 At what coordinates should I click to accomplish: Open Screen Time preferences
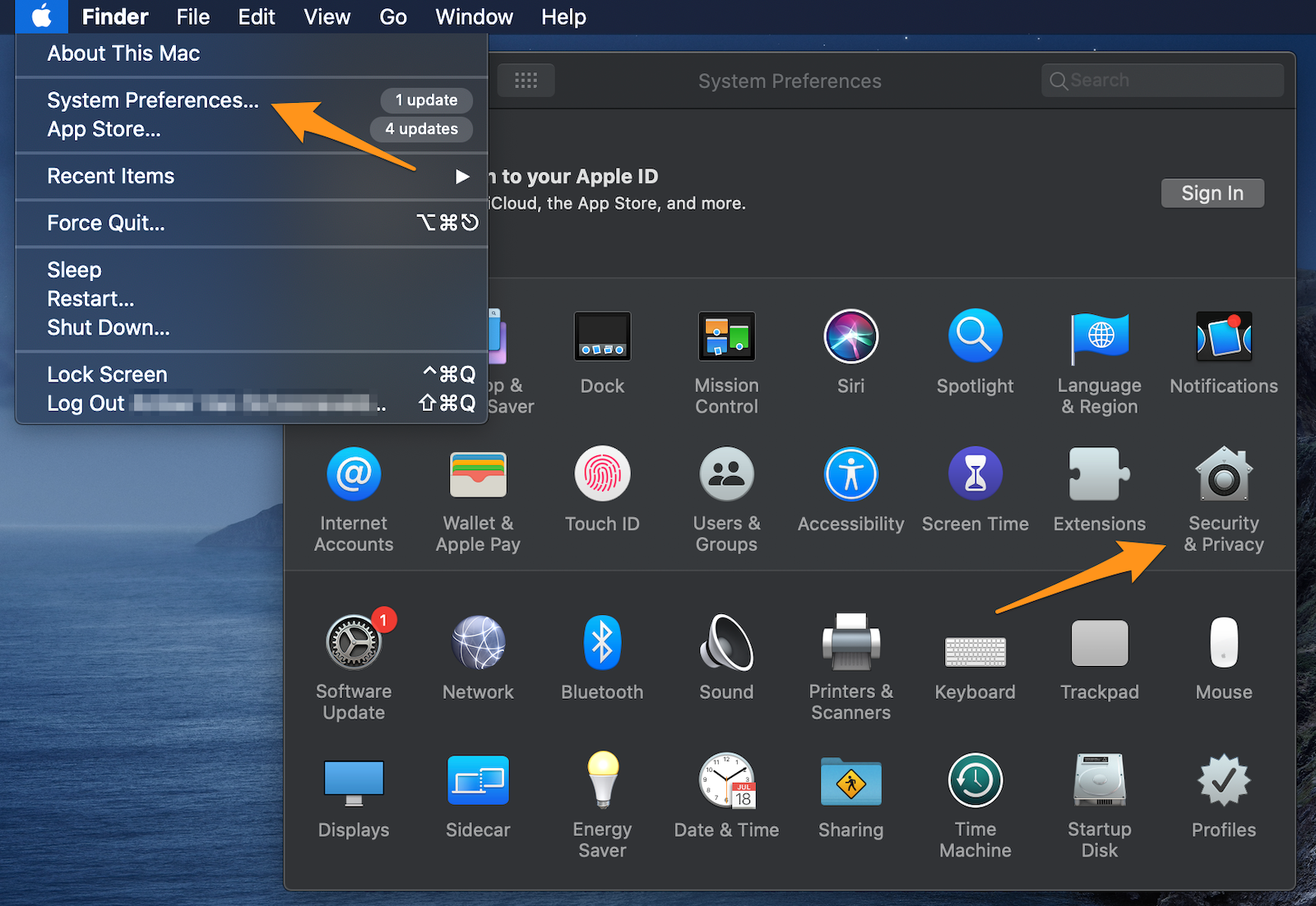(x=975, y=491)
